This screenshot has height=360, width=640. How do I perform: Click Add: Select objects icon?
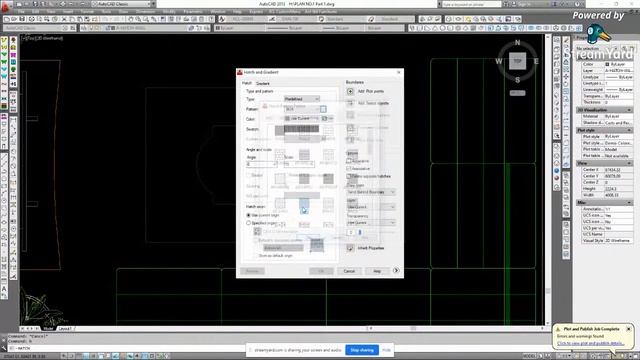(350, 103)
